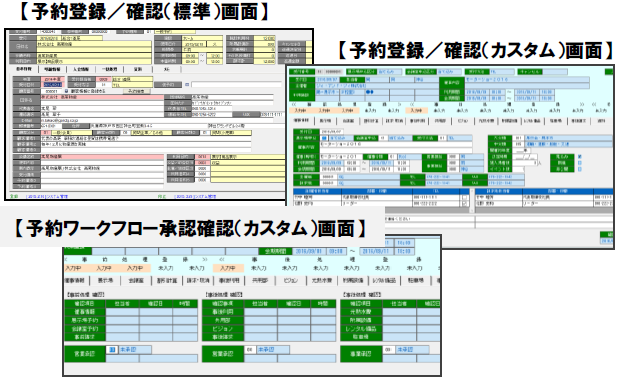Open 会議室 tab in custom reservation window

point(348,121)
